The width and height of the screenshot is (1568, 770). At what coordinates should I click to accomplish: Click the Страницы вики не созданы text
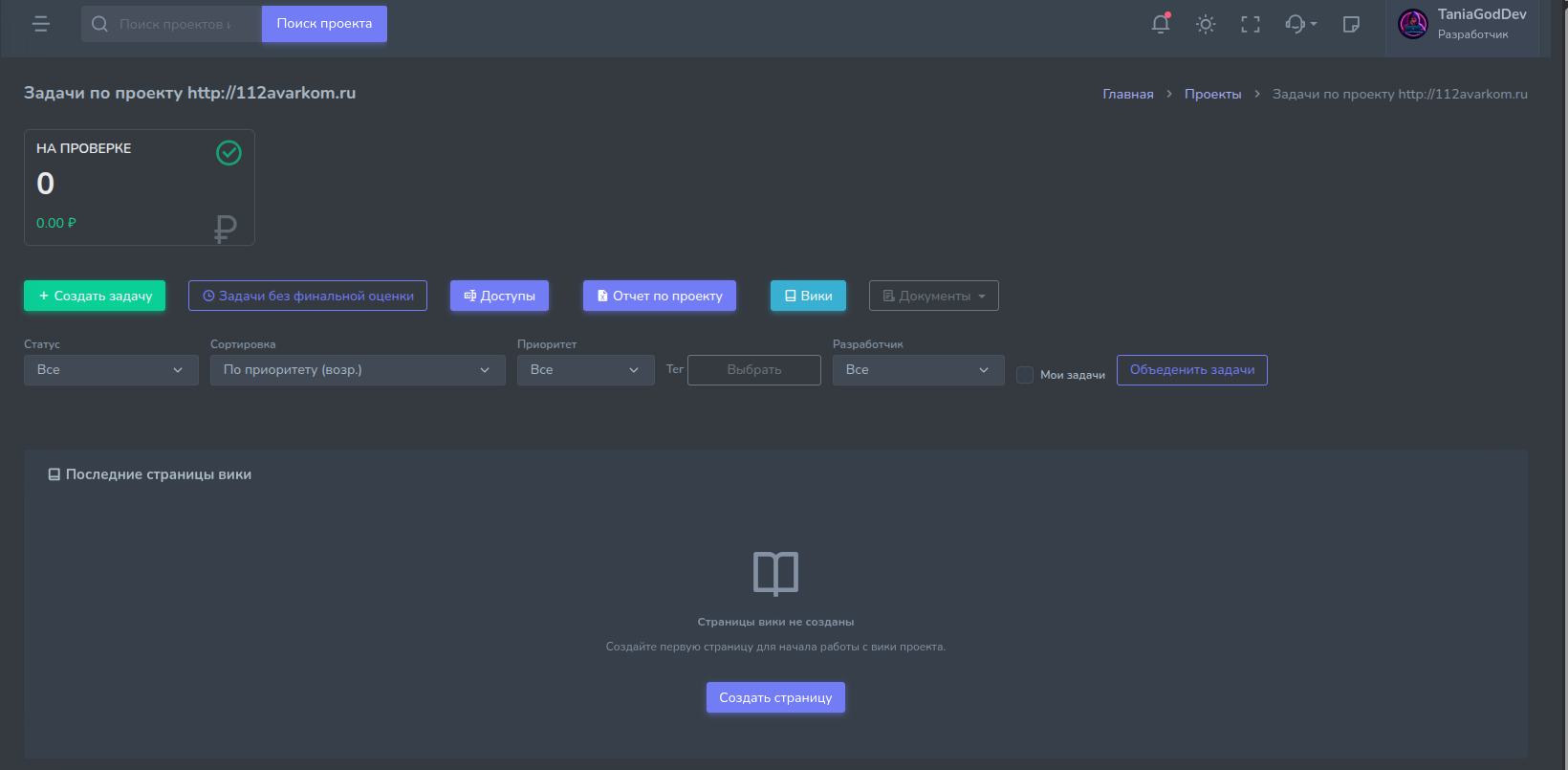[x=775, y=622]
